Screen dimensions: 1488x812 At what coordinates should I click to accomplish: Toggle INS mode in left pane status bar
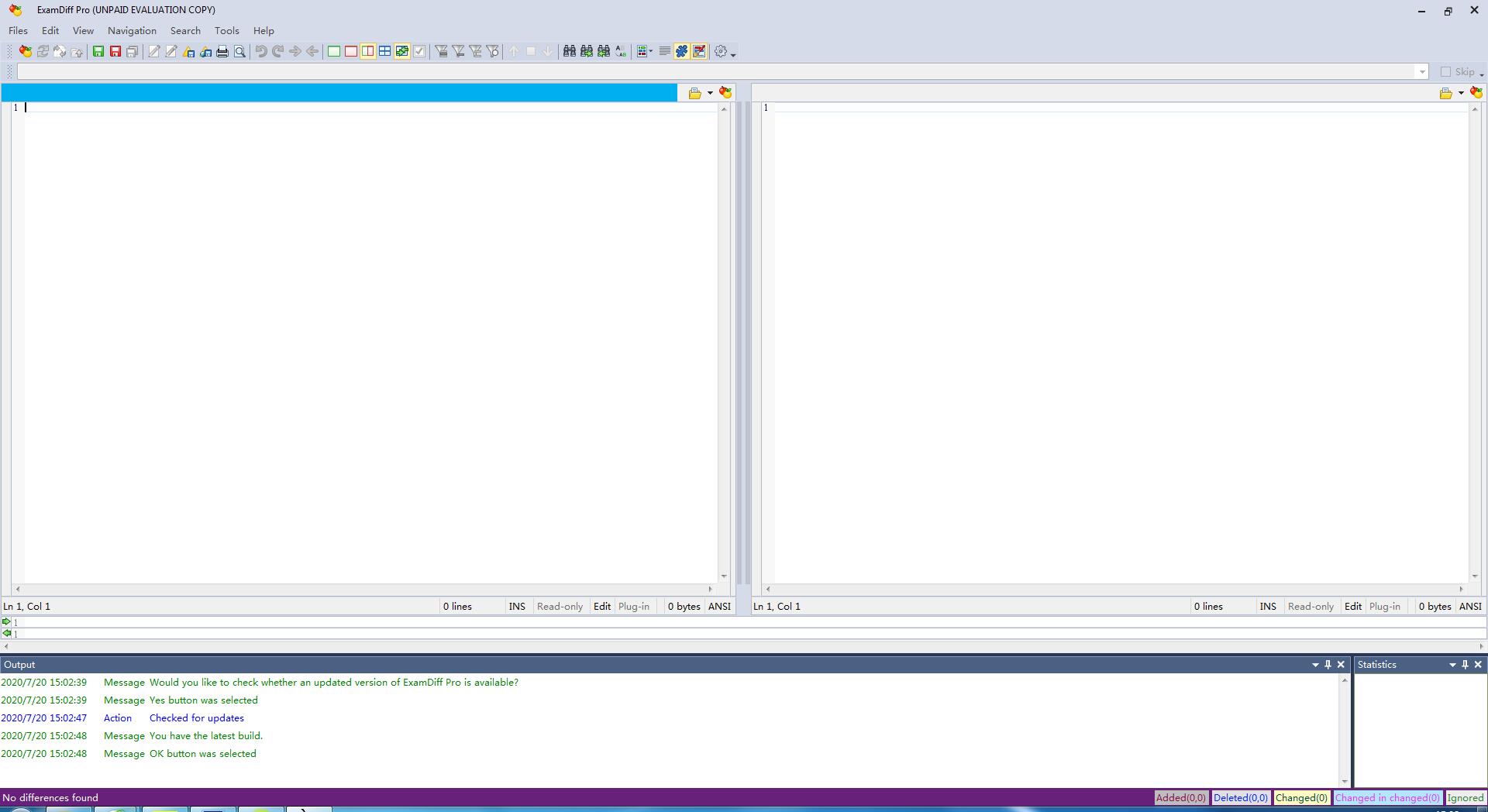pyautogui.click(x=517, y=607)
